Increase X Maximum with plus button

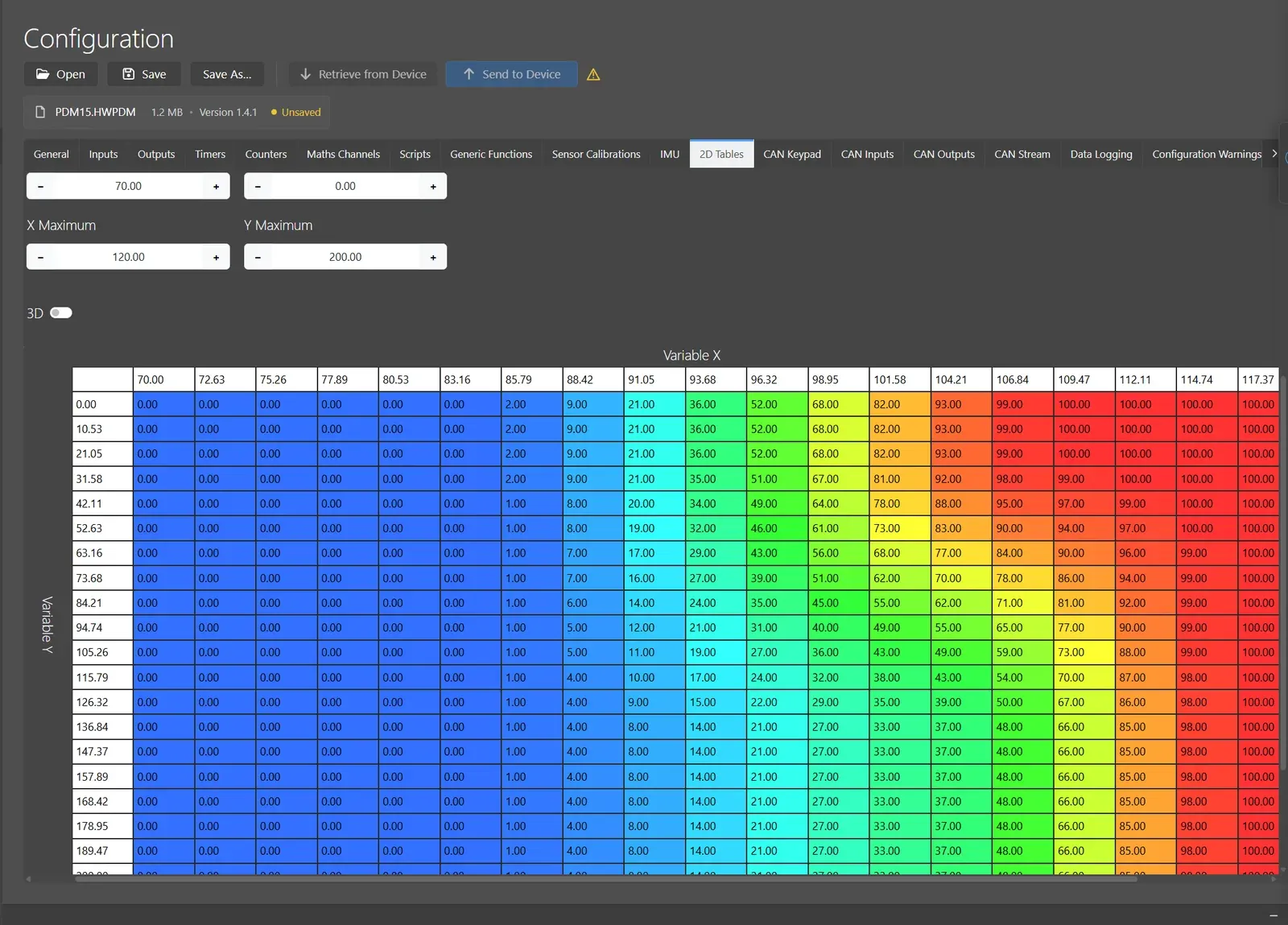click(x=216, y=258)
